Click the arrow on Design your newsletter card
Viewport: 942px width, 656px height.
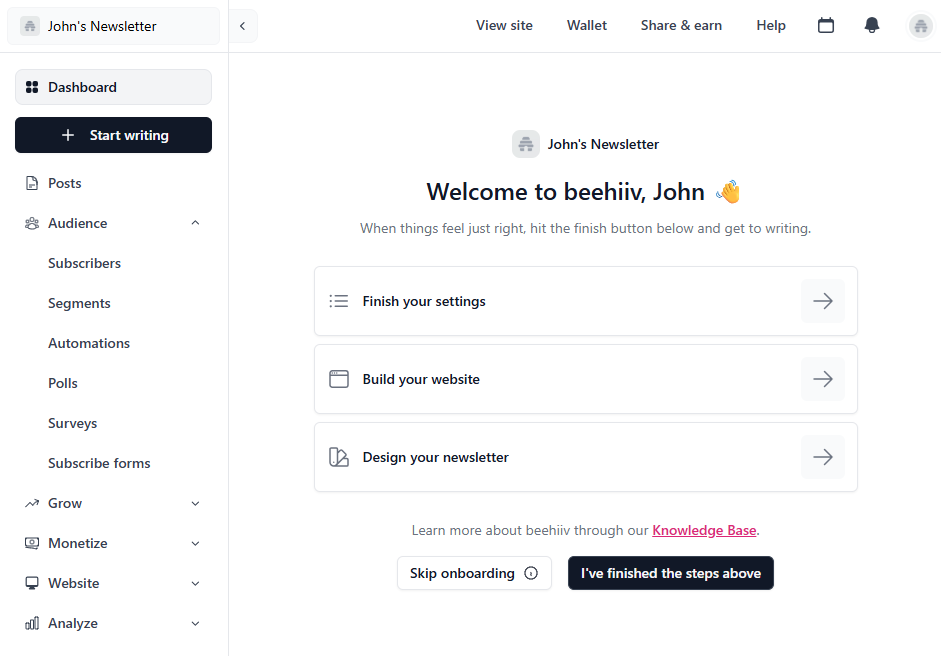pos(822,456)
